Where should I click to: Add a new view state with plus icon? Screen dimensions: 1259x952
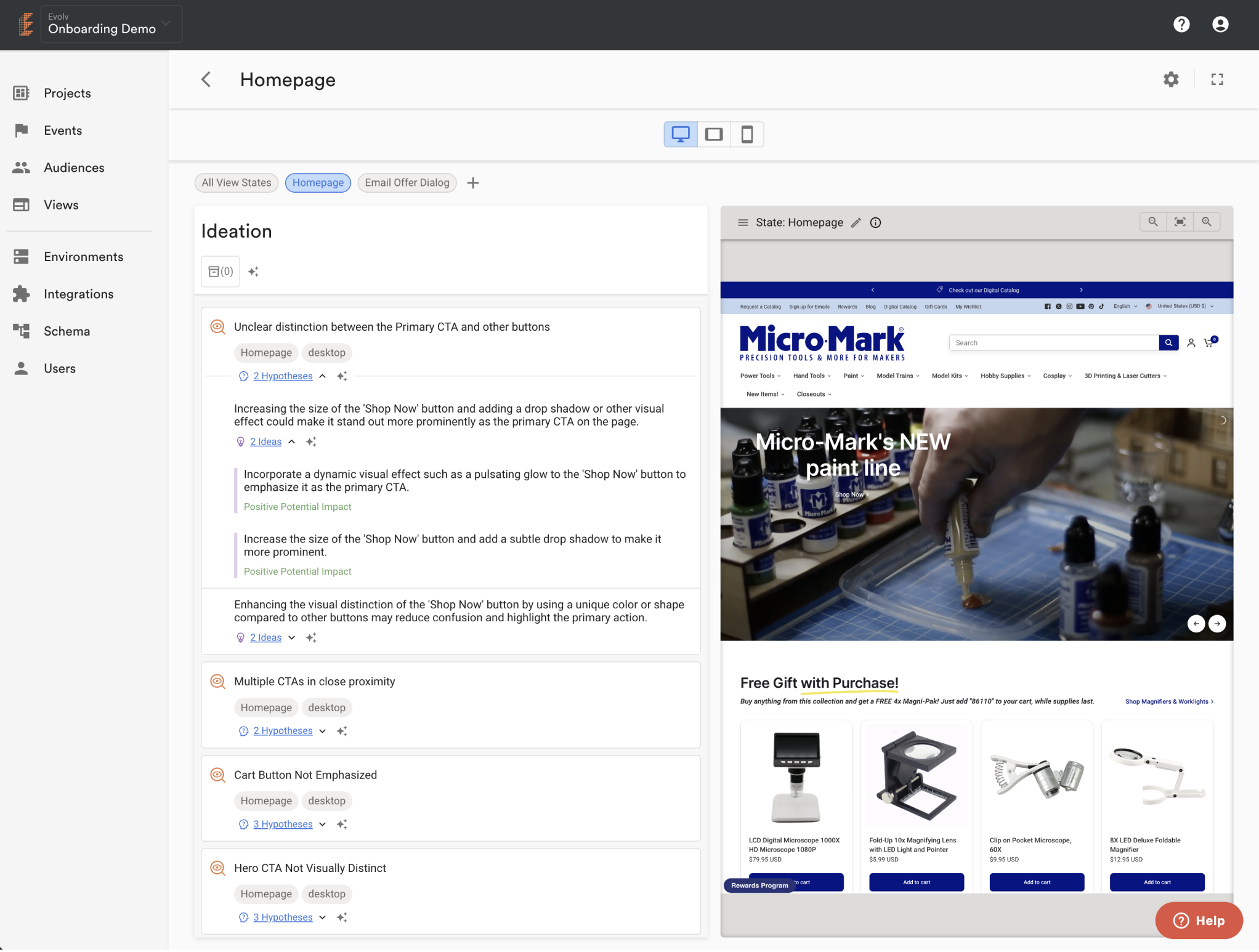point(472,183)
